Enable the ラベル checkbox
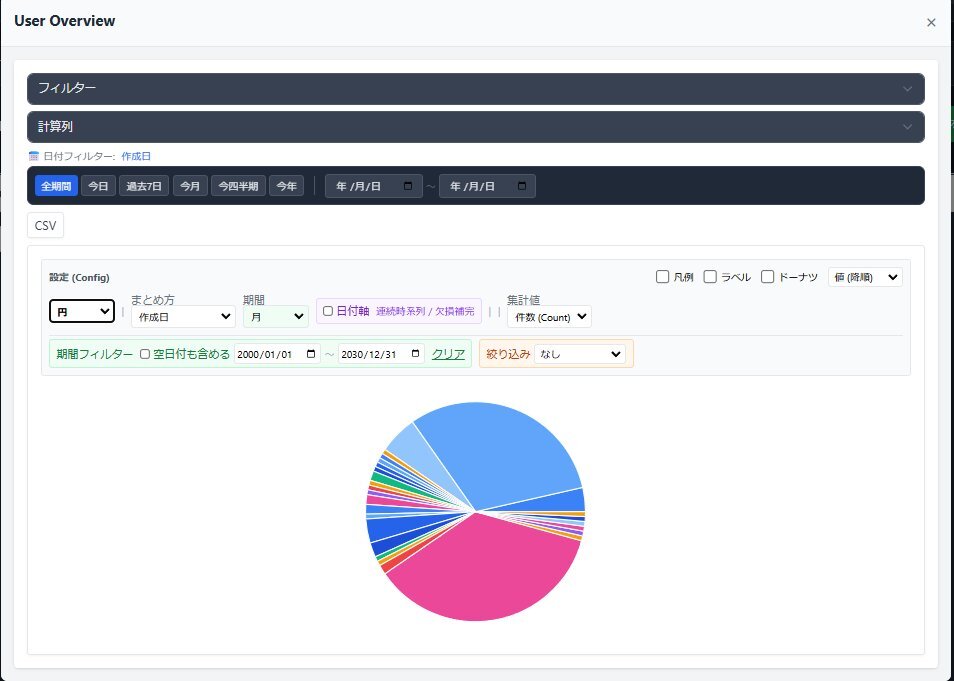This screenshot has width=954, height=681. [x=710, y=277]
